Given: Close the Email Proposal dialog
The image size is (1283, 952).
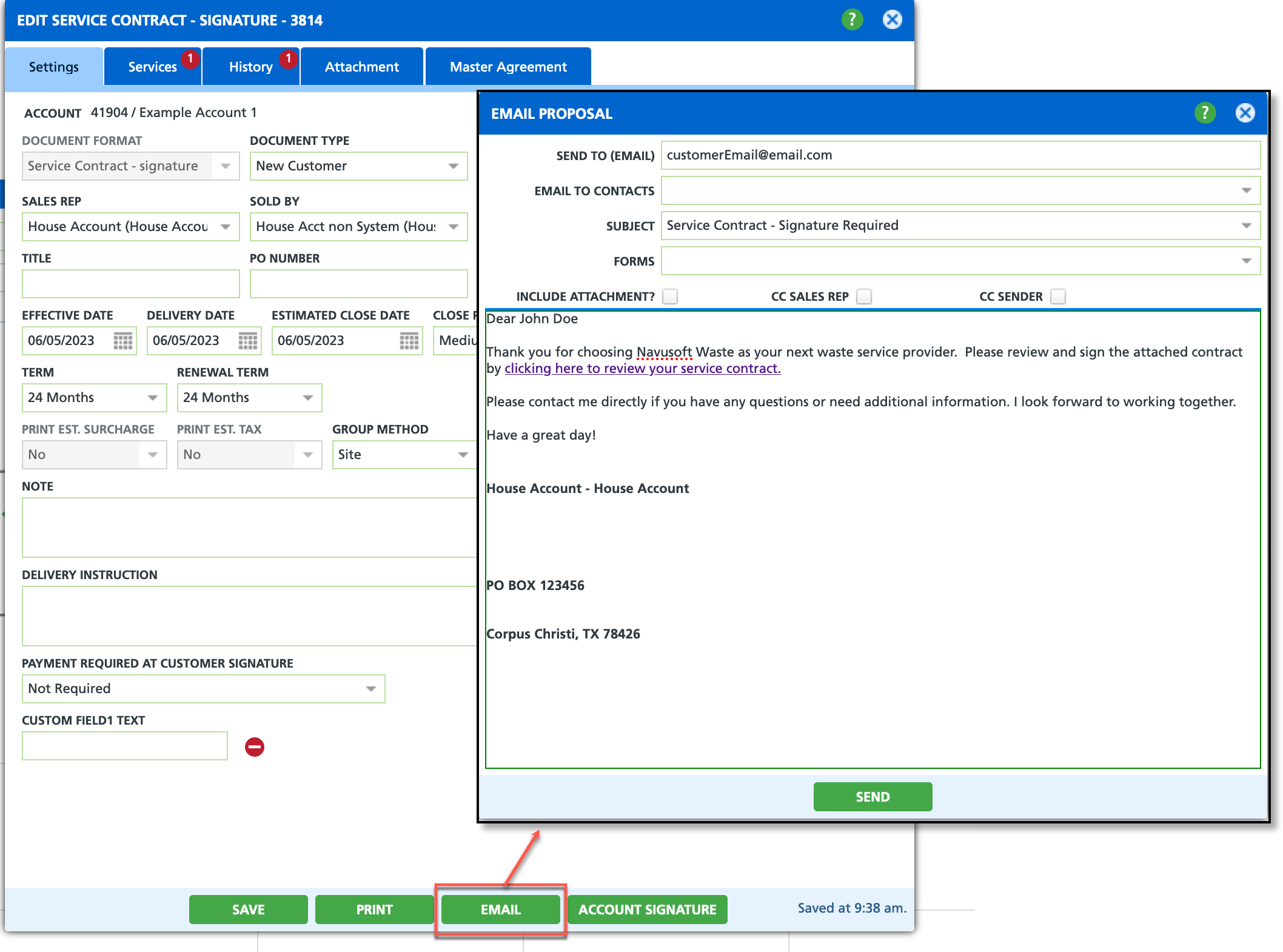Looking at the screenshot, I should (1245, 113).
